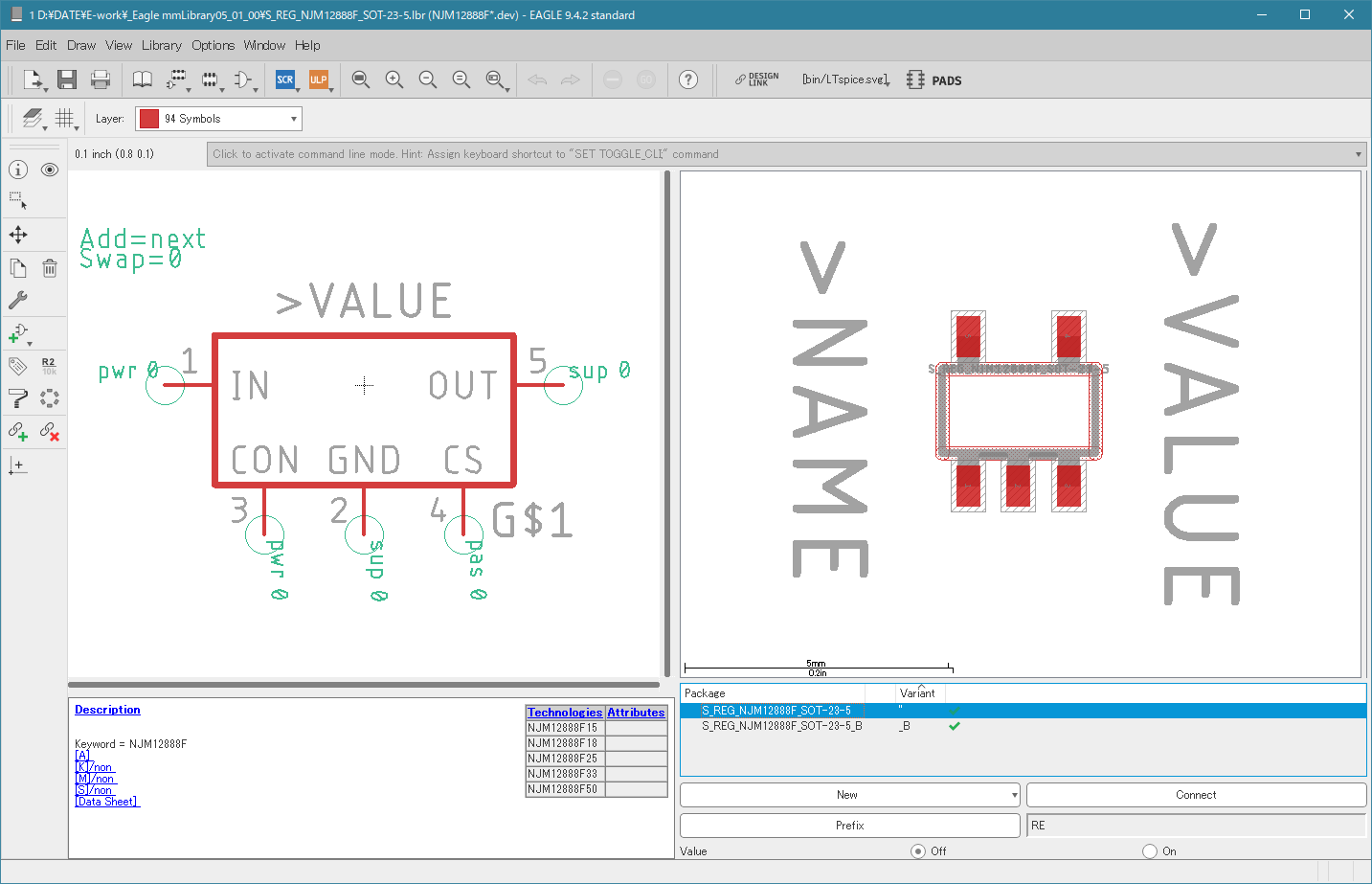The image size is (1372, 884).
Task: Select package row S_REG_NJM12888F_SOT-23-5_B
Action: pos(1023,726)
